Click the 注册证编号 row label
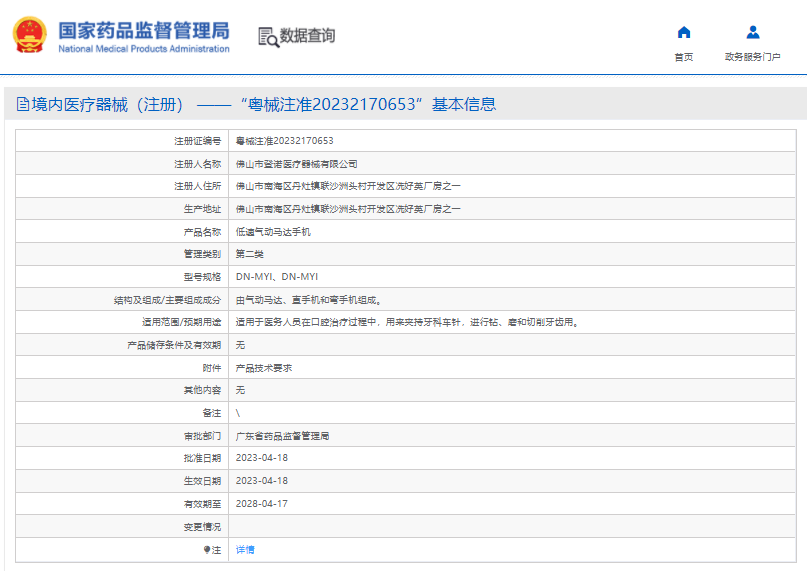This screenshot has width=807, height=571. click(198, 141)
